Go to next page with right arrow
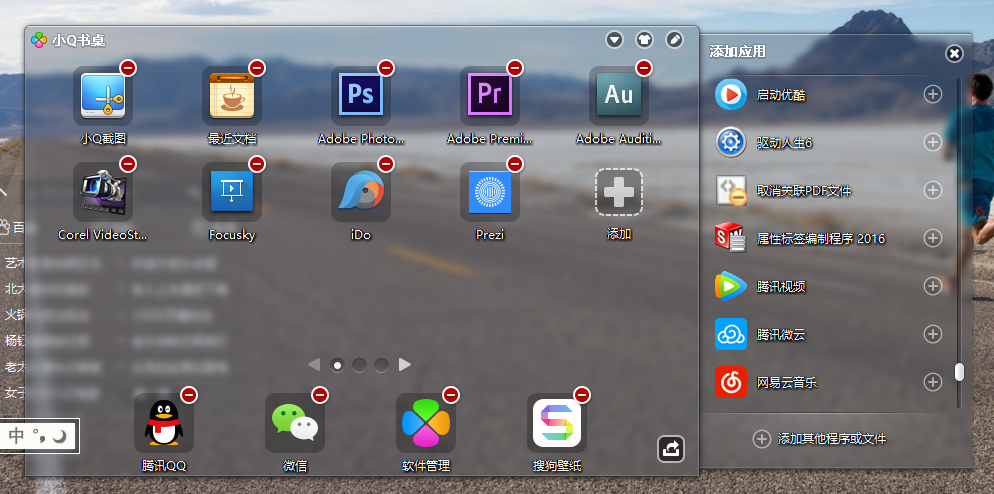 pyautogui.click(x=404, y=365)
